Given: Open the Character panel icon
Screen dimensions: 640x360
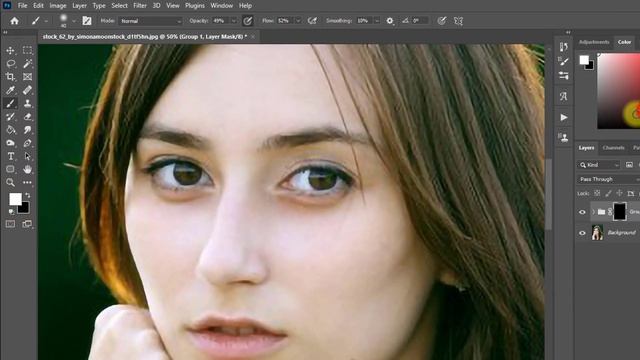Looking at the screenshot, I should (564, 96).
